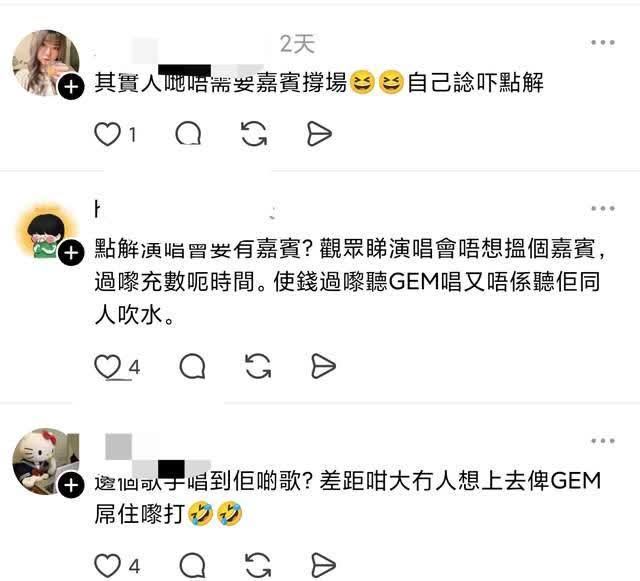Repost the second comment

tap(258, 366)
